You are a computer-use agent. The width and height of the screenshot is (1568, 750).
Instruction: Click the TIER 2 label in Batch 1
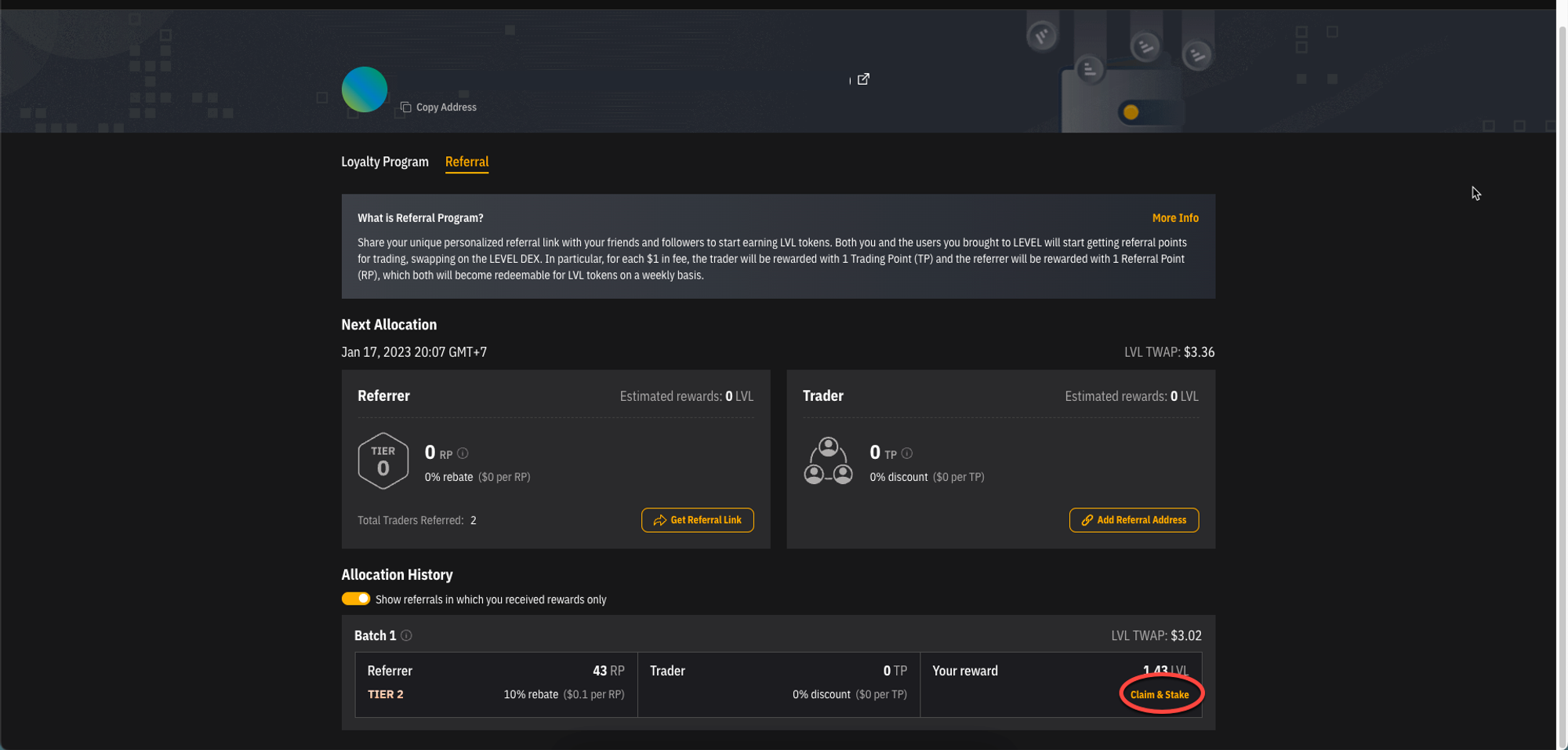point(385,694)
